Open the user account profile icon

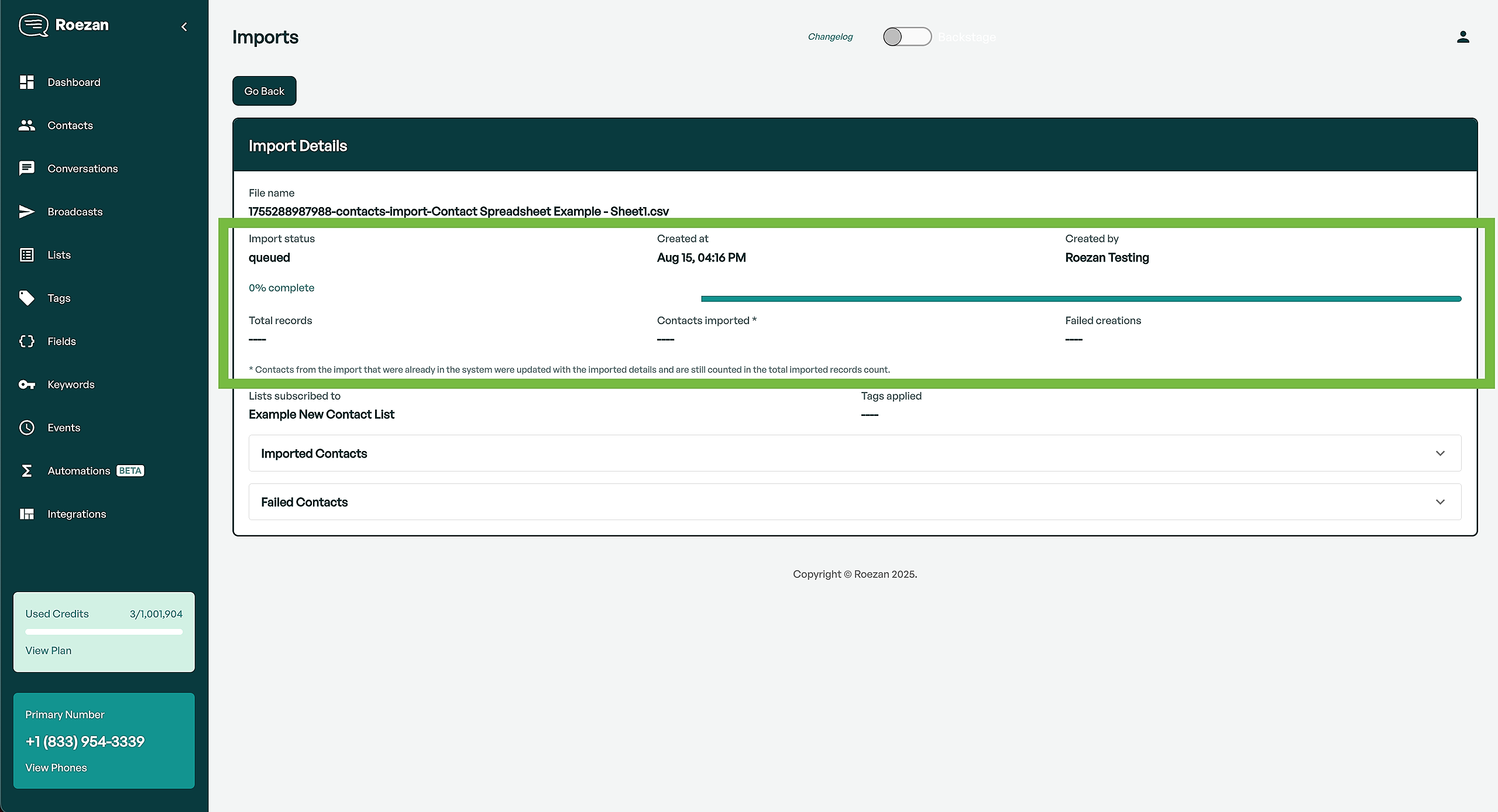point(1463,37)
